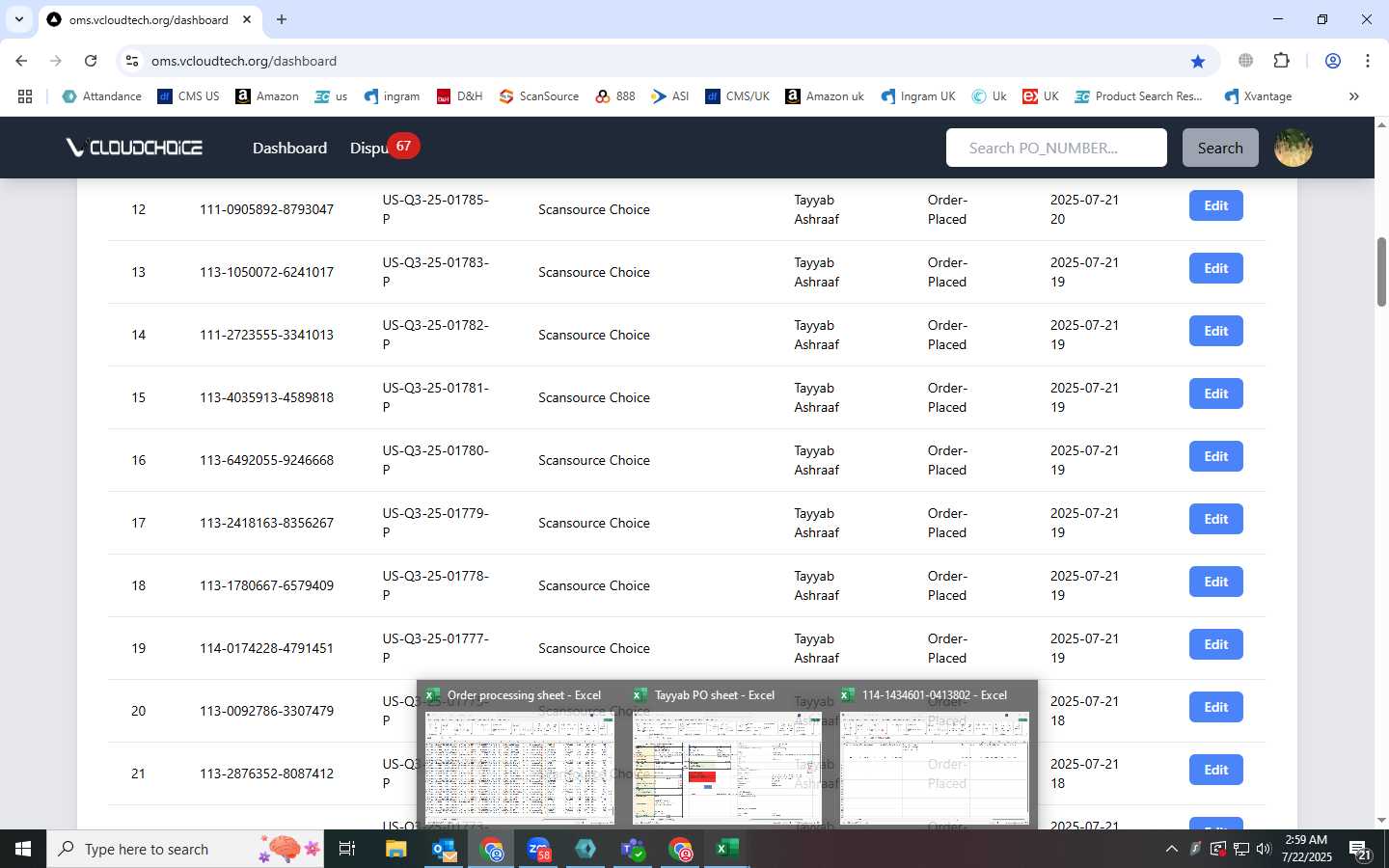The image size is (1389, 868).
Task: Edit order 113-0092786-3307479
Action: [x=1215, y=707]
